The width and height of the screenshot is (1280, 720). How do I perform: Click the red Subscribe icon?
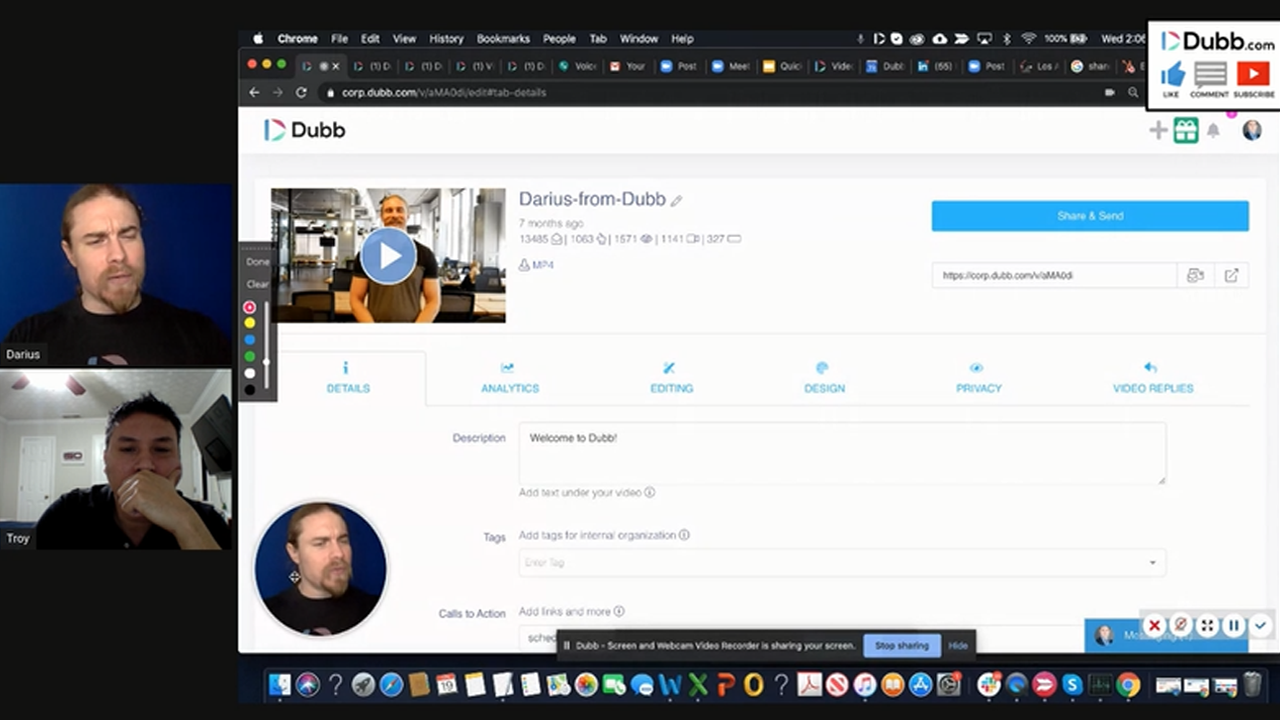[x=1253, y=75]
